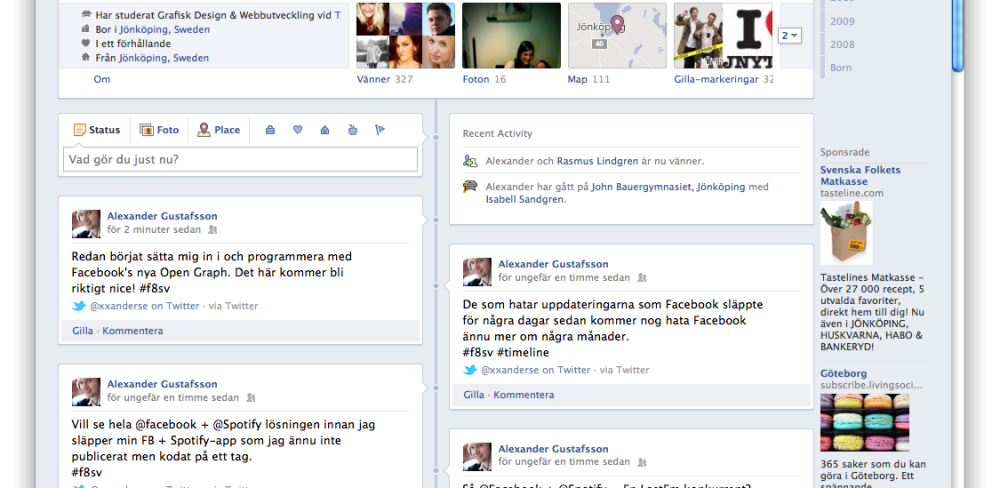1000x488 pixels.
Task: Click the 'Vad gör du just nu?' input
Action: 240,159
